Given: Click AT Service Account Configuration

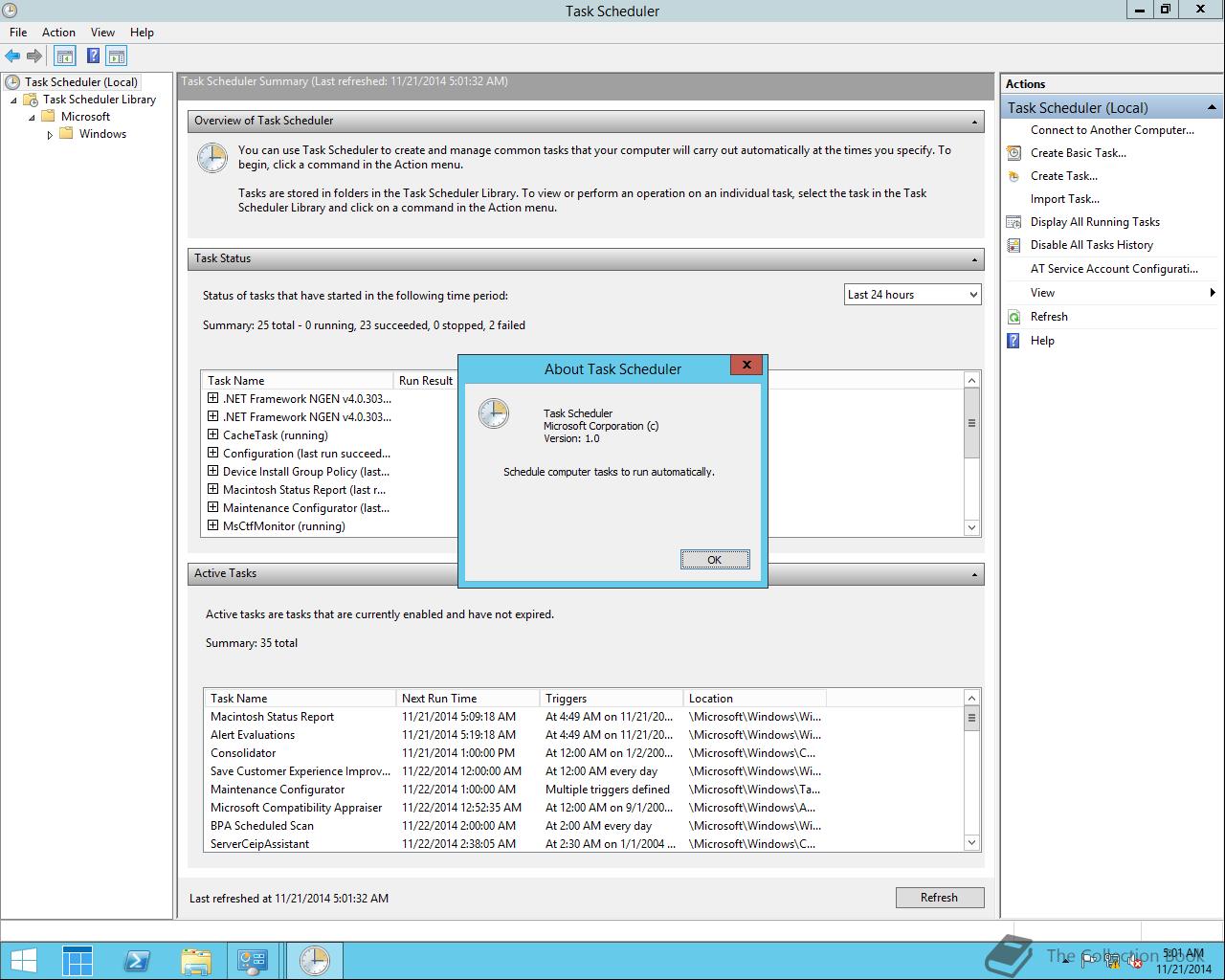Looking at the screenshot, I should click(x=1114, y=269).
